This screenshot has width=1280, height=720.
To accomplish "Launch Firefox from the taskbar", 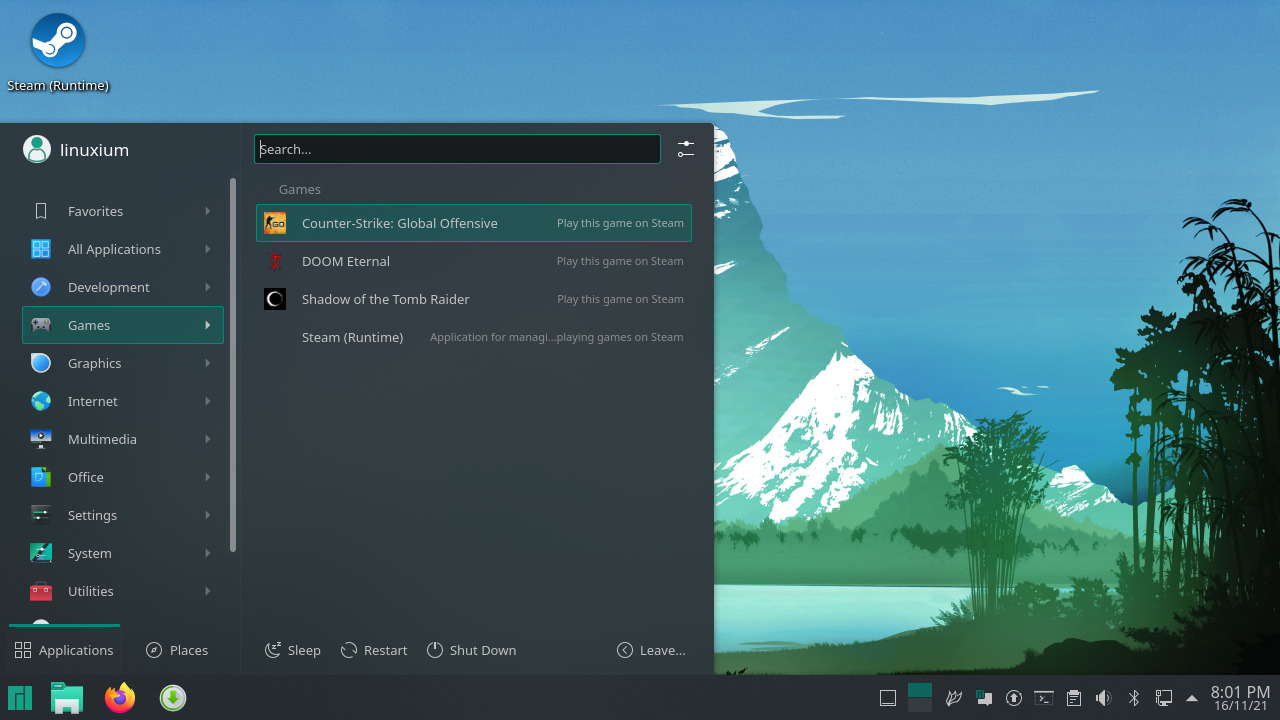I will (120, 698).
